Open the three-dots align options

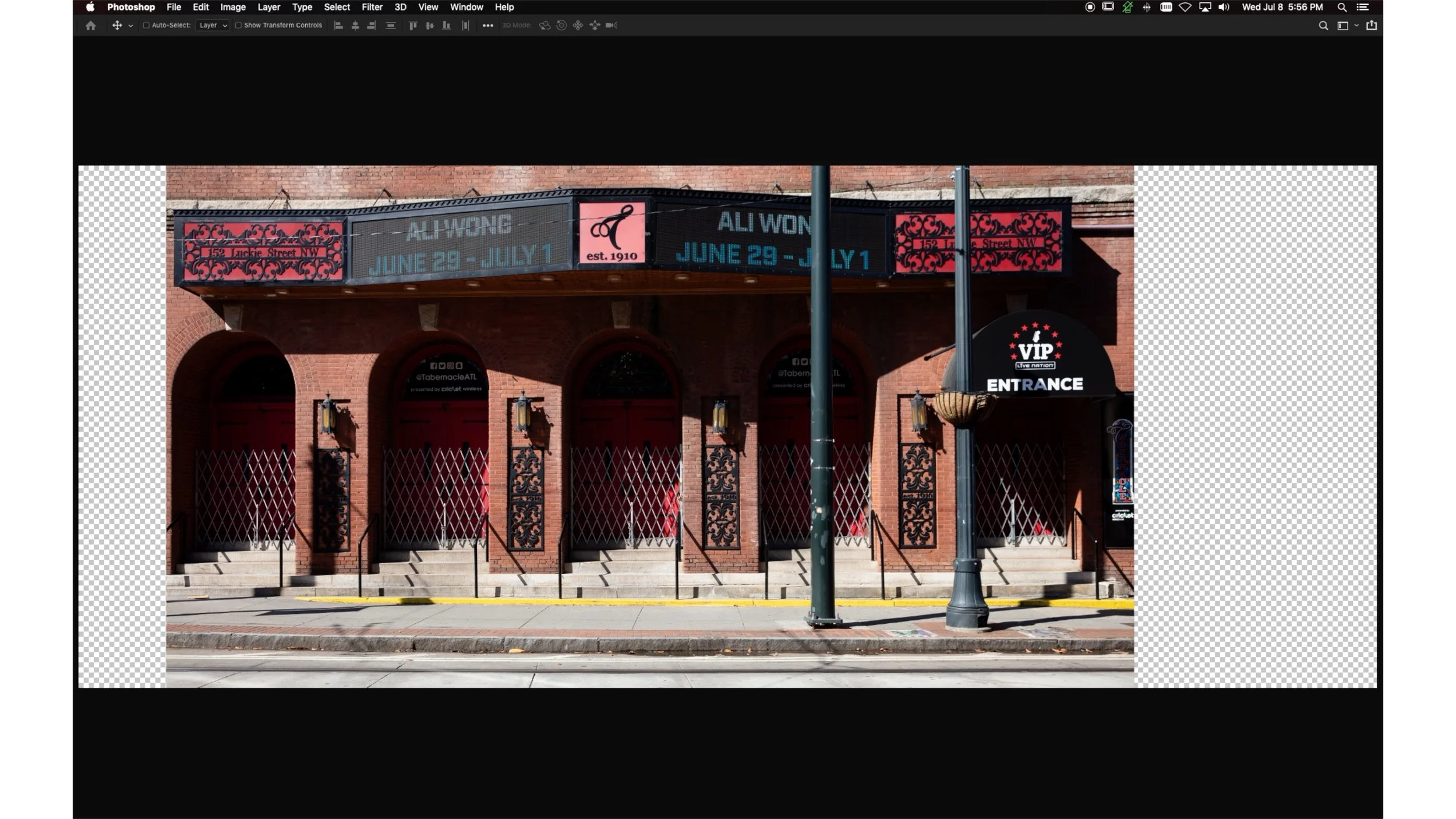coord(488,26)
